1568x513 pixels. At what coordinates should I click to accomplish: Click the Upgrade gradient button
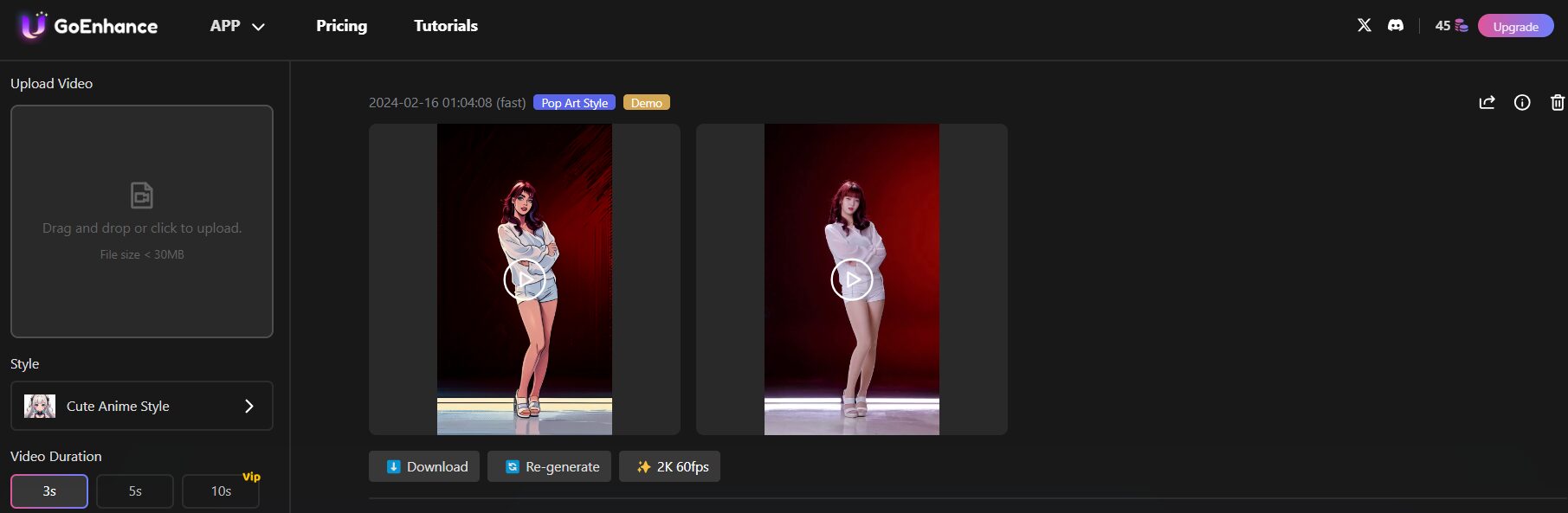coord(1515,27)
